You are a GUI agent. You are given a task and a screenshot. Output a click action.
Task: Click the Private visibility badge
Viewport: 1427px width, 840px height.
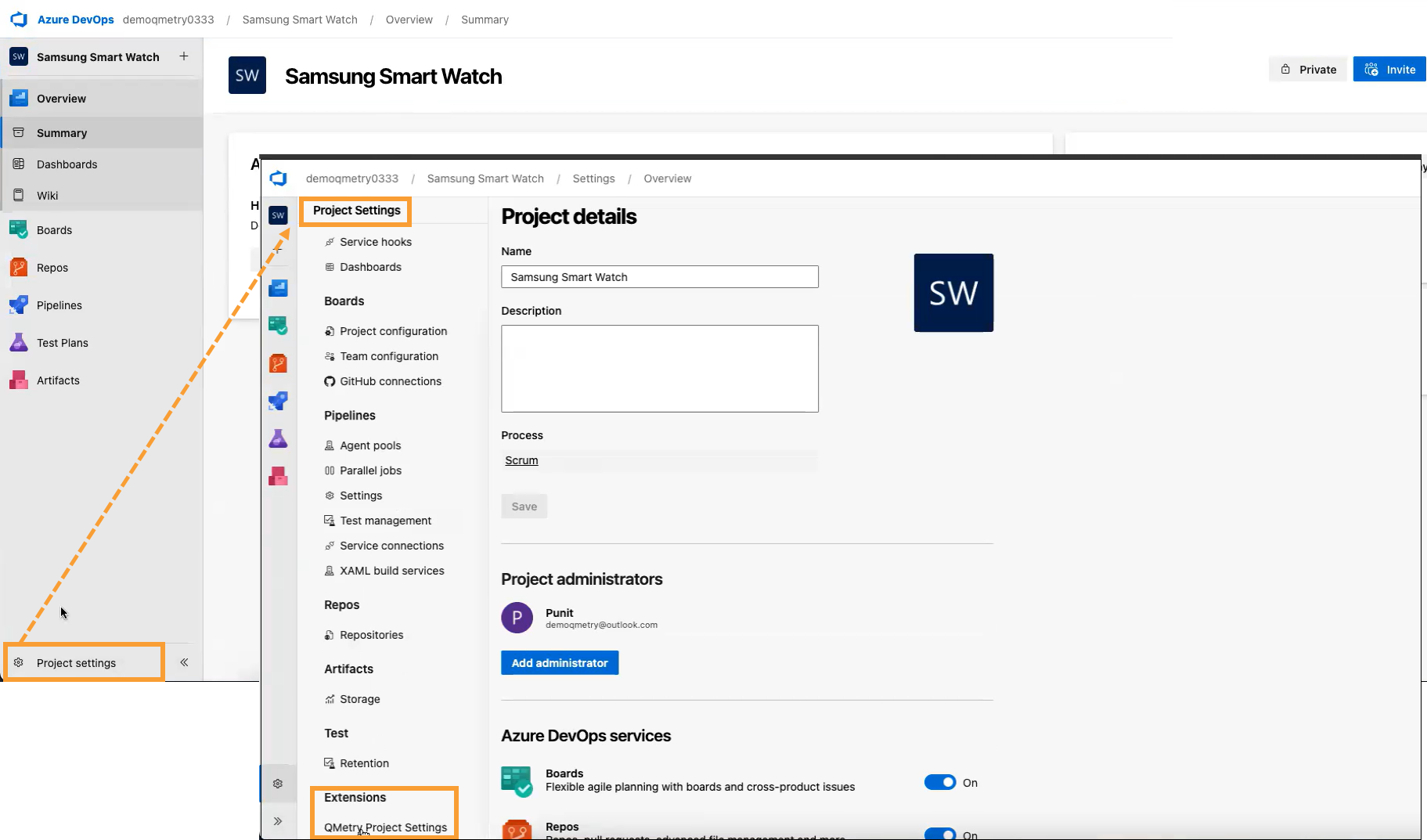click(x=1307, y=69)
